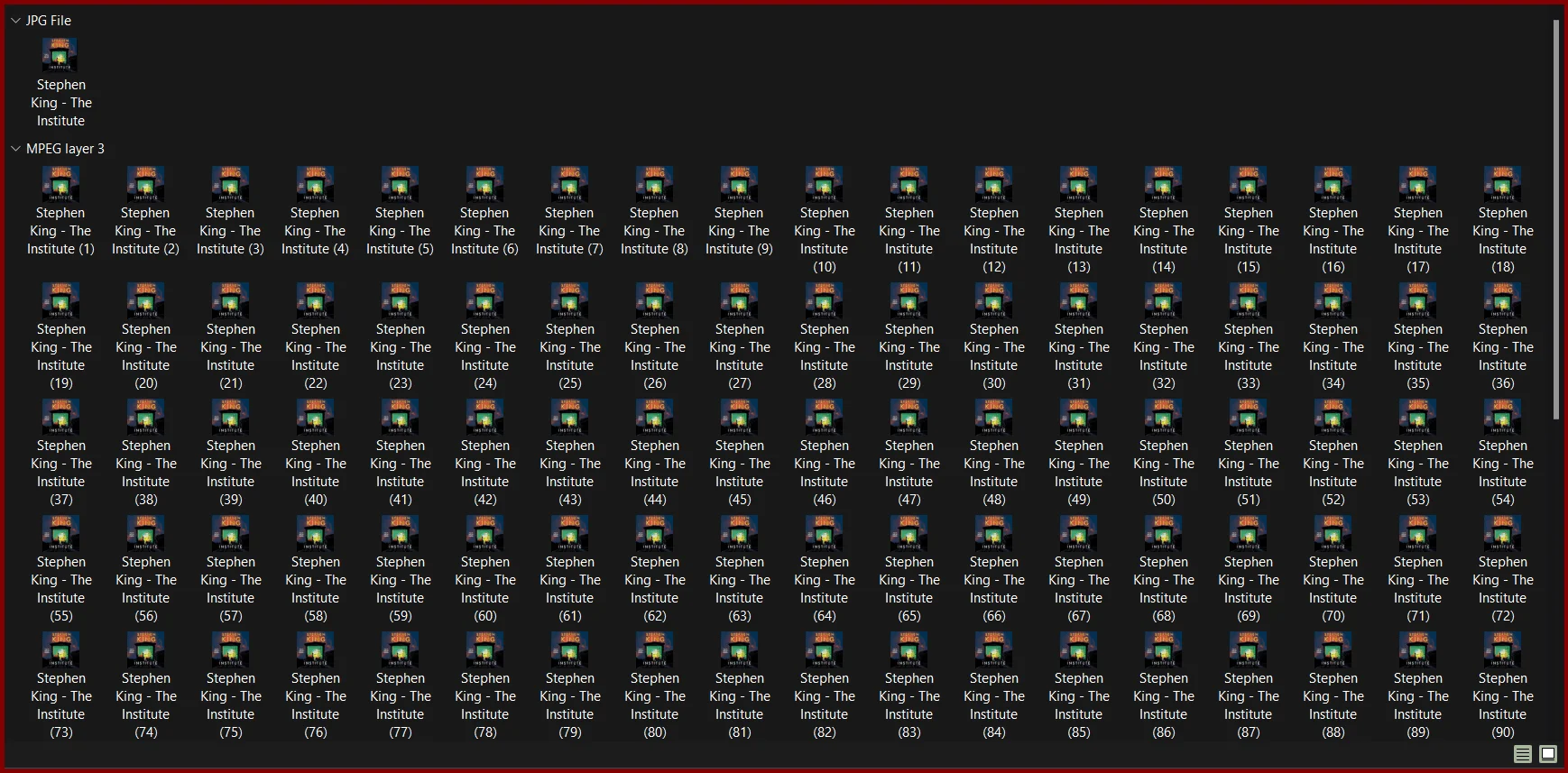Click file name Institute (12)
The image size is (1568, 773).
(x=993, y=240)
